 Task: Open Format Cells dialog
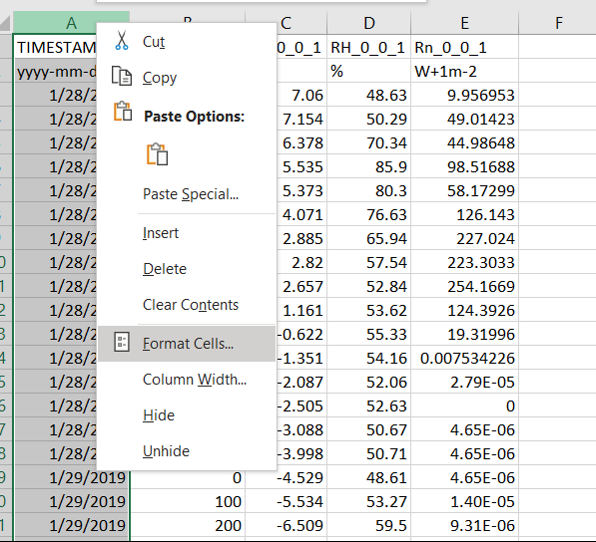pos(187,344)
